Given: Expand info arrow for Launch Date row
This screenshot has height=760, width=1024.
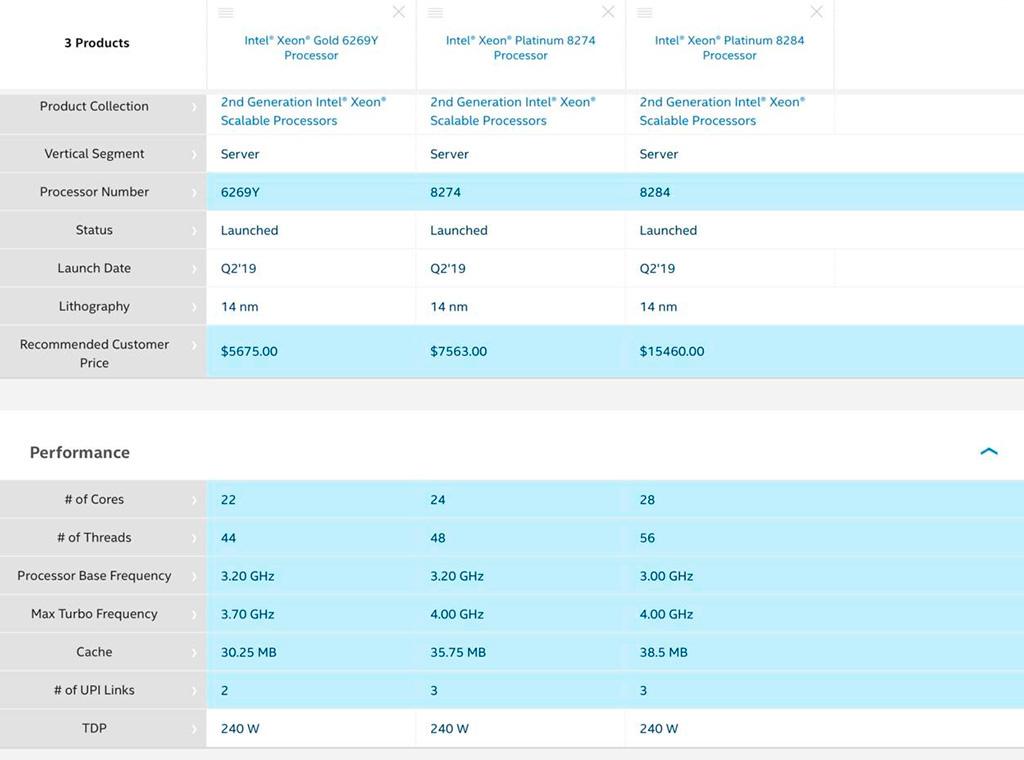Looking at the screenshot, I should tap(194, 269).
